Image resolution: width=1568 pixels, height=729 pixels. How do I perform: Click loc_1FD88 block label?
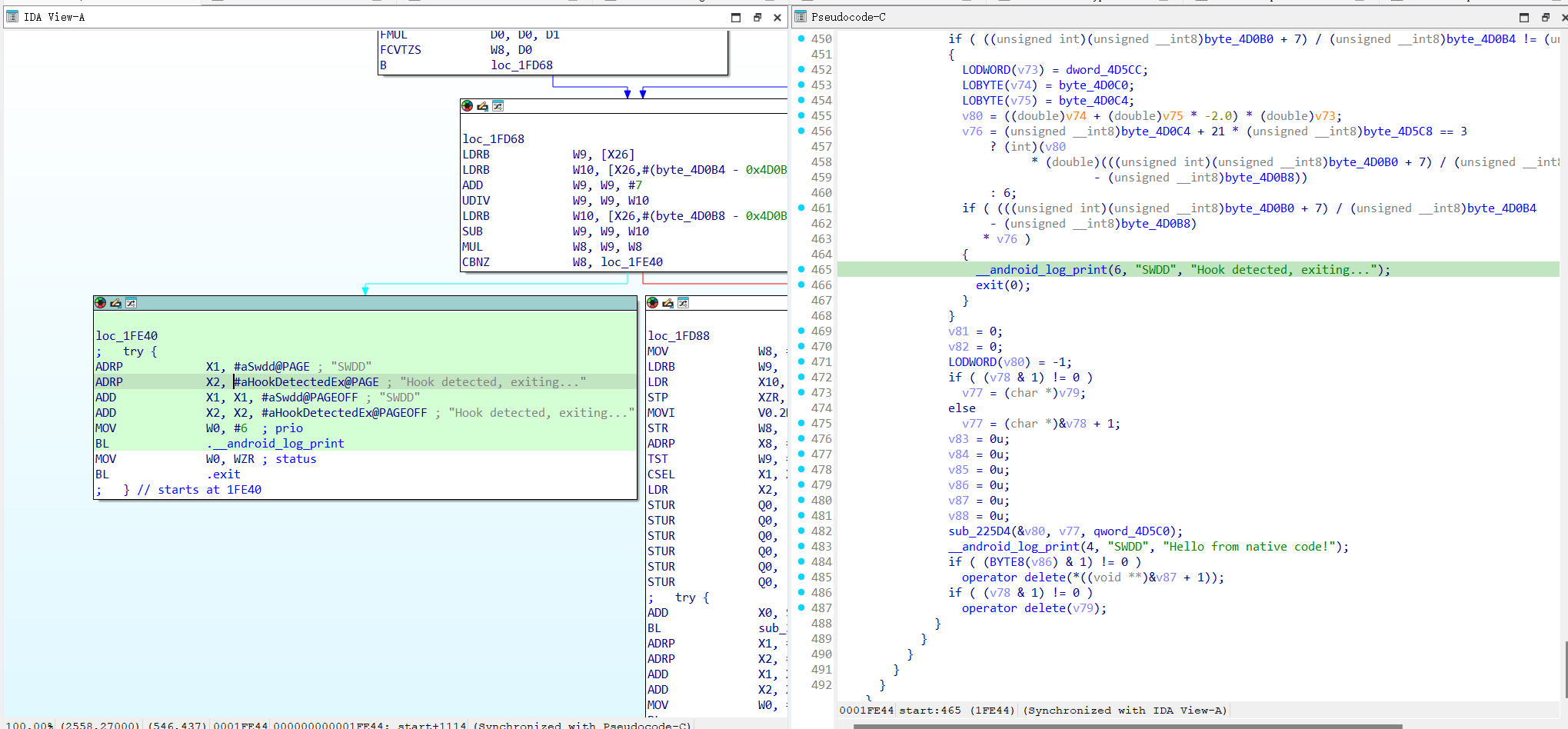tap(678, 336)
